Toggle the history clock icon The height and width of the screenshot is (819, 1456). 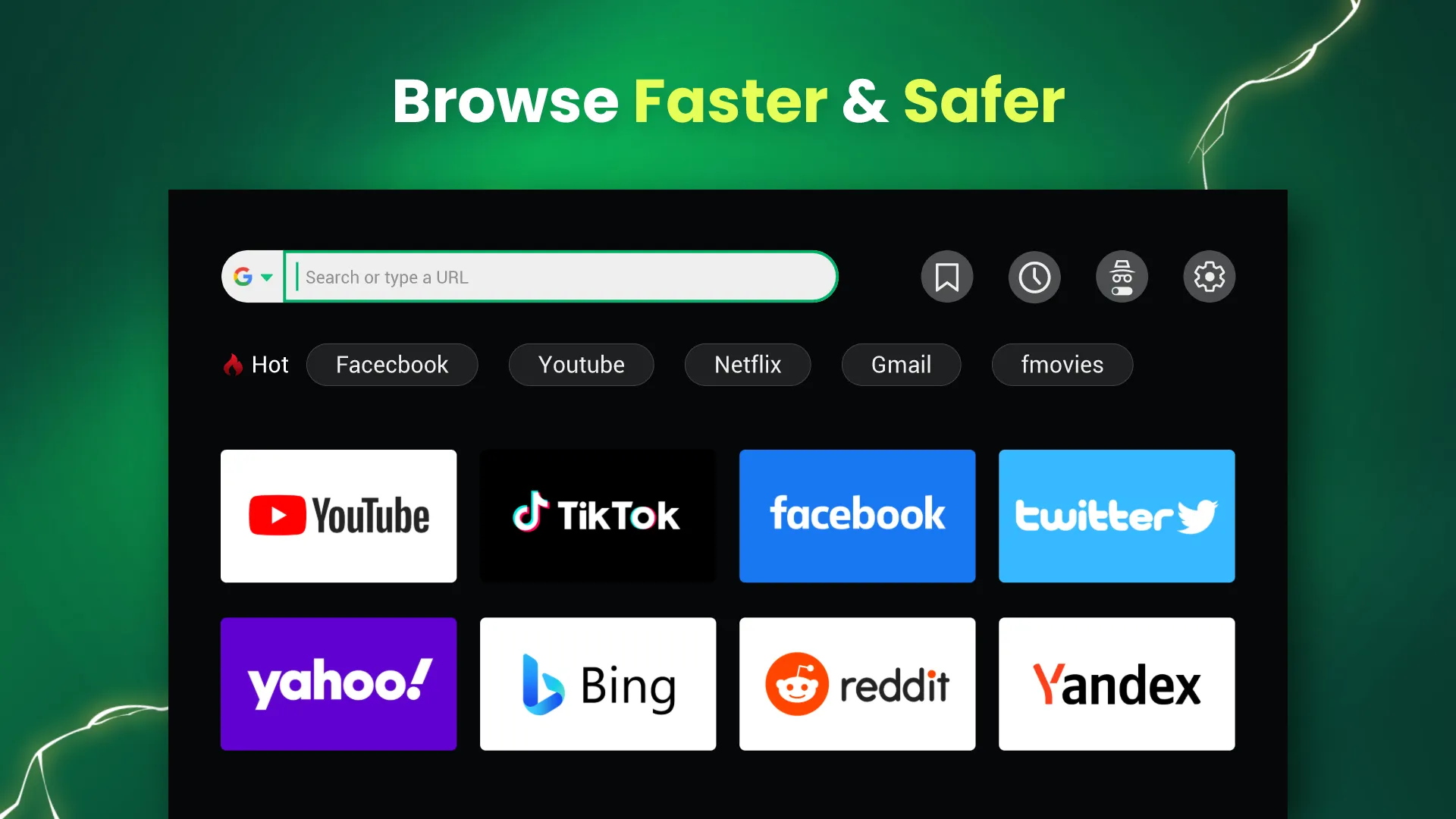tap(1034, 277)
